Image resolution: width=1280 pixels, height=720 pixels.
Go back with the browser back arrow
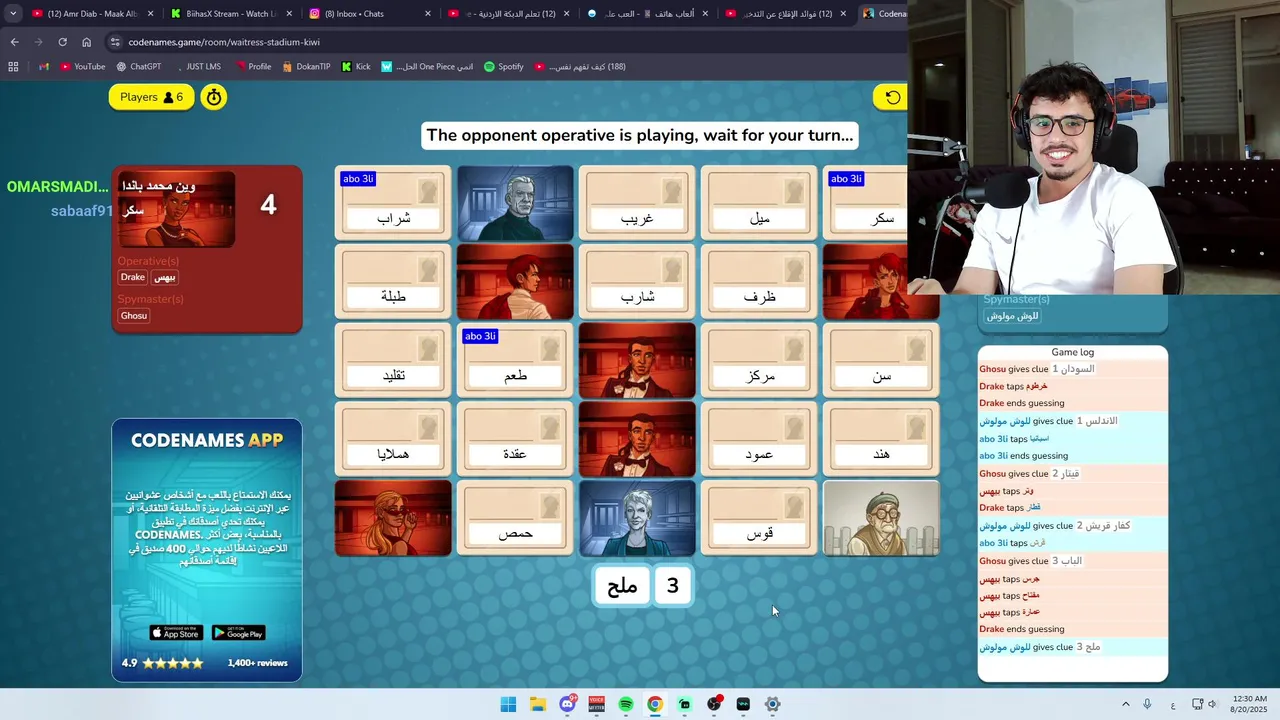coord(14,42)
